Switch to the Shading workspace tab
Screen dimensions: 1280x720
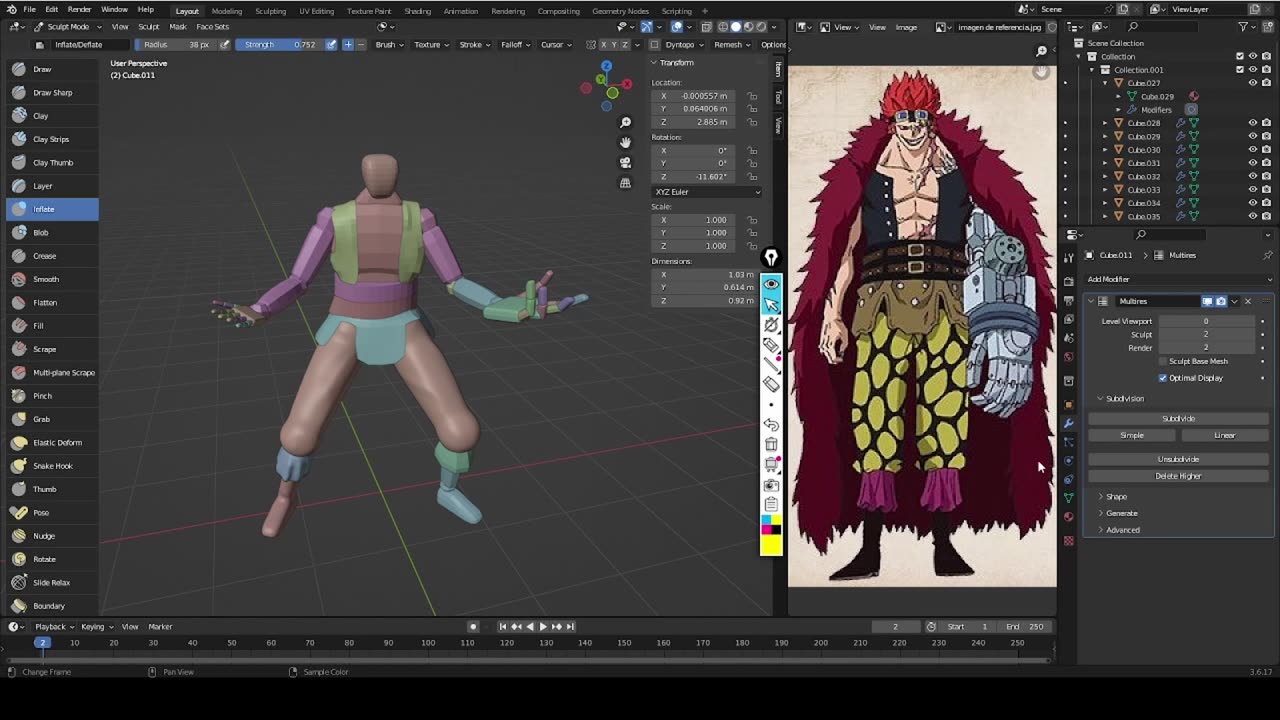[x=417, y=11]
